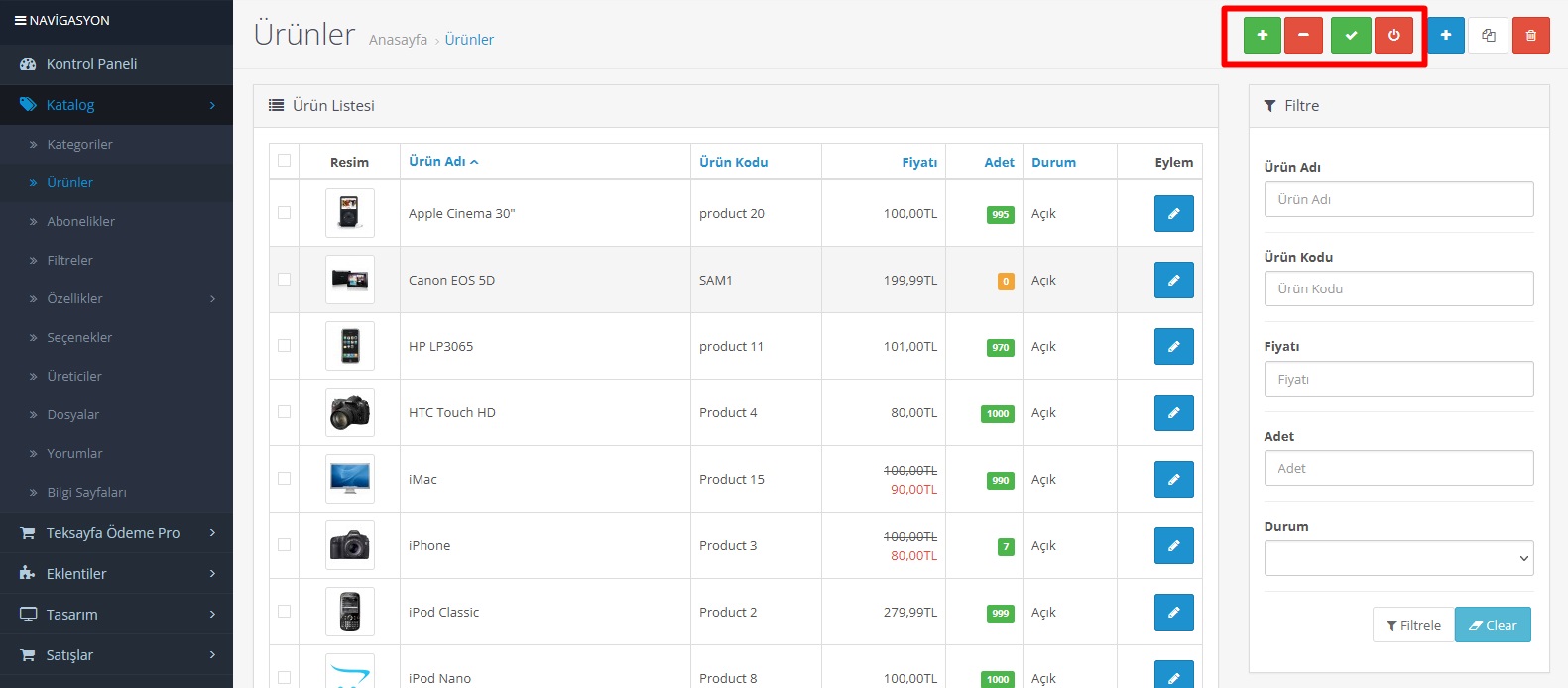Viewport: 1568px width, 688px height.
Task: Open Kontrol Paneli in sidebar
Action: (116, 64)
